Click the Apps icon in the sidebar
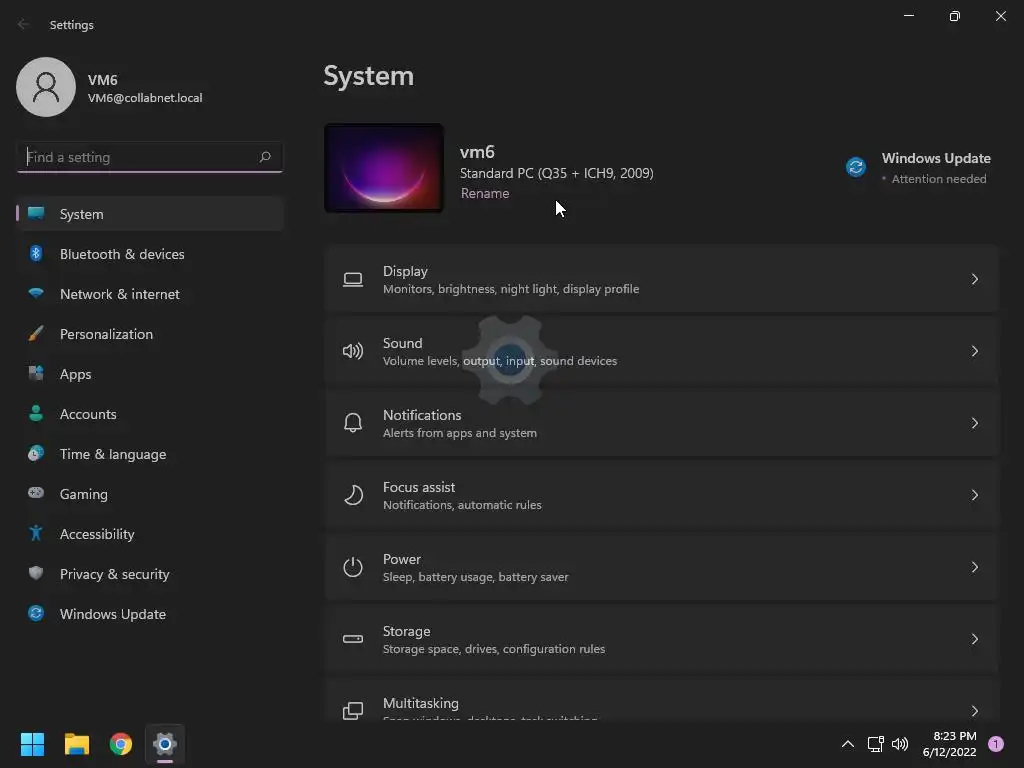 [36, 374]
